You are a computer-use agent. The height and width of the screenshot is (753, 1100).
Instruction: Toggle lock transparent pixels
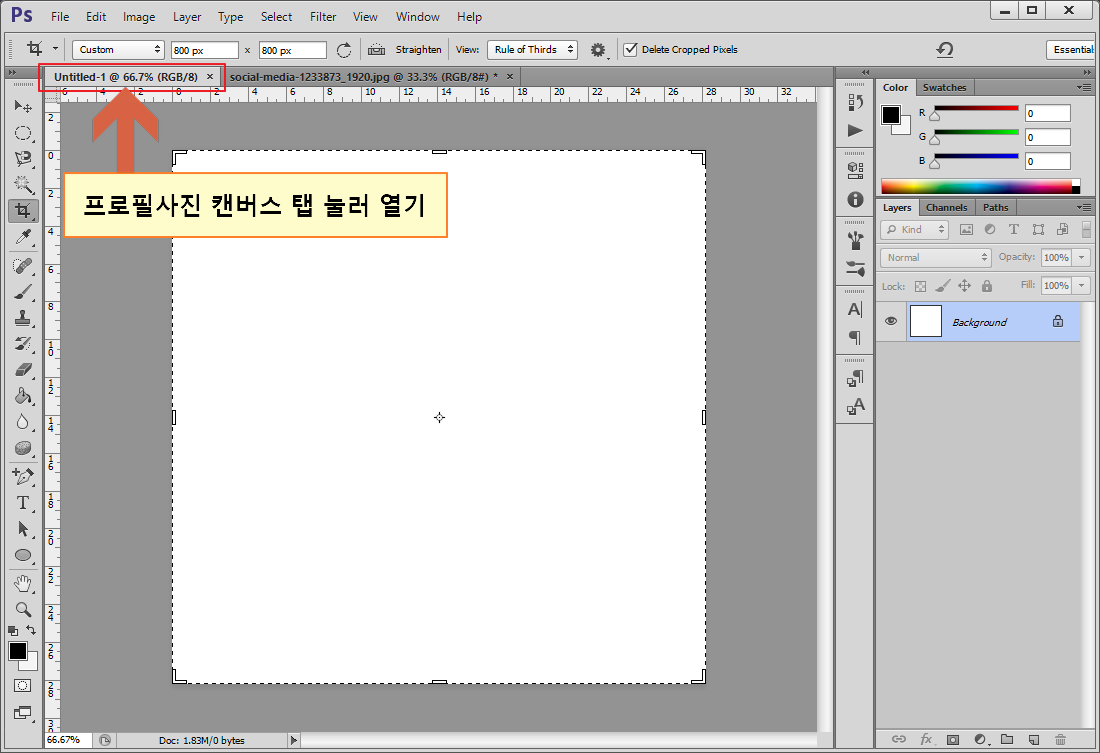pos(920,286)
